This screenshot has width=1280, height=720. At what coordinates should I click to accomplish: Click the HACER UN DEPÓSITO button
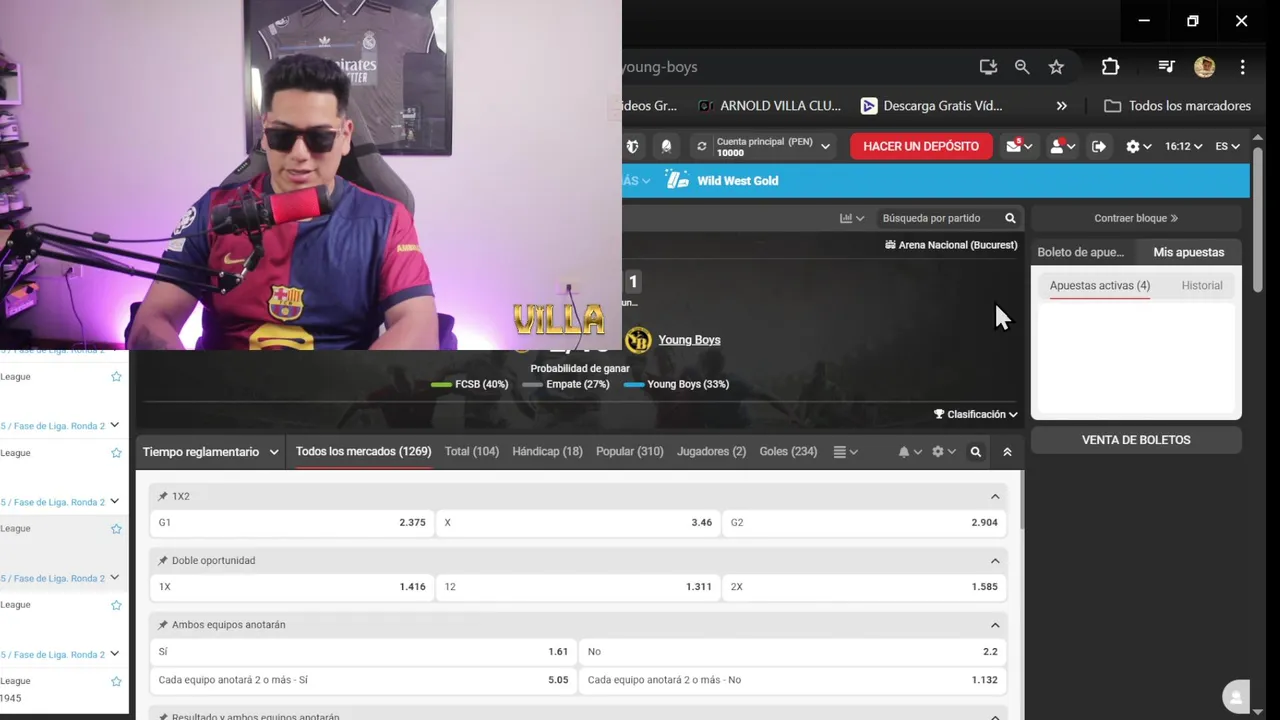coord(921,146)
